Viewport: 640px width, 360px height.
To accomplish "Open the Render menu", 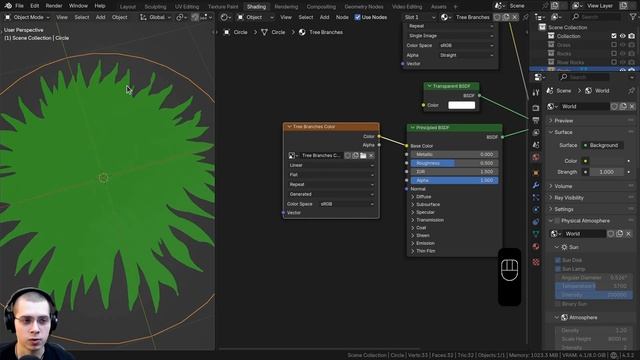I will [54, 6].
